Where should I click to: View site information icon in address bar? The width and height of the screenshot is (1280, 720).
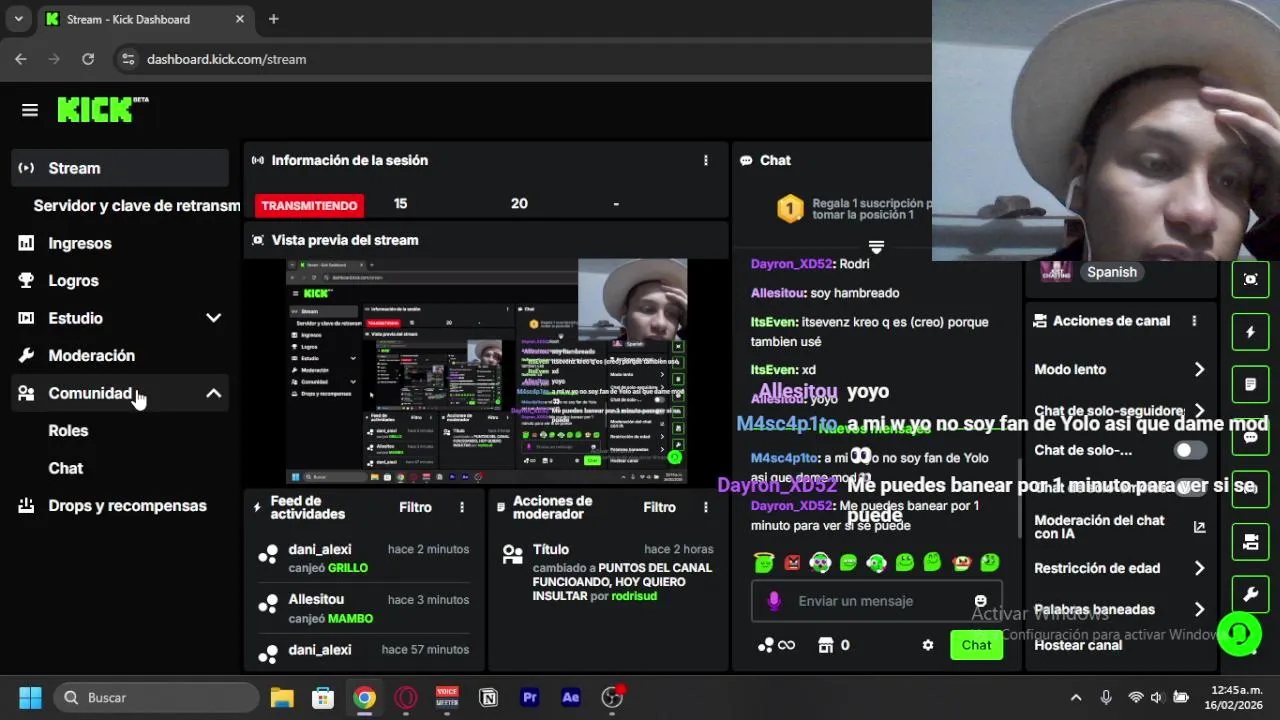tap(127, 59)
